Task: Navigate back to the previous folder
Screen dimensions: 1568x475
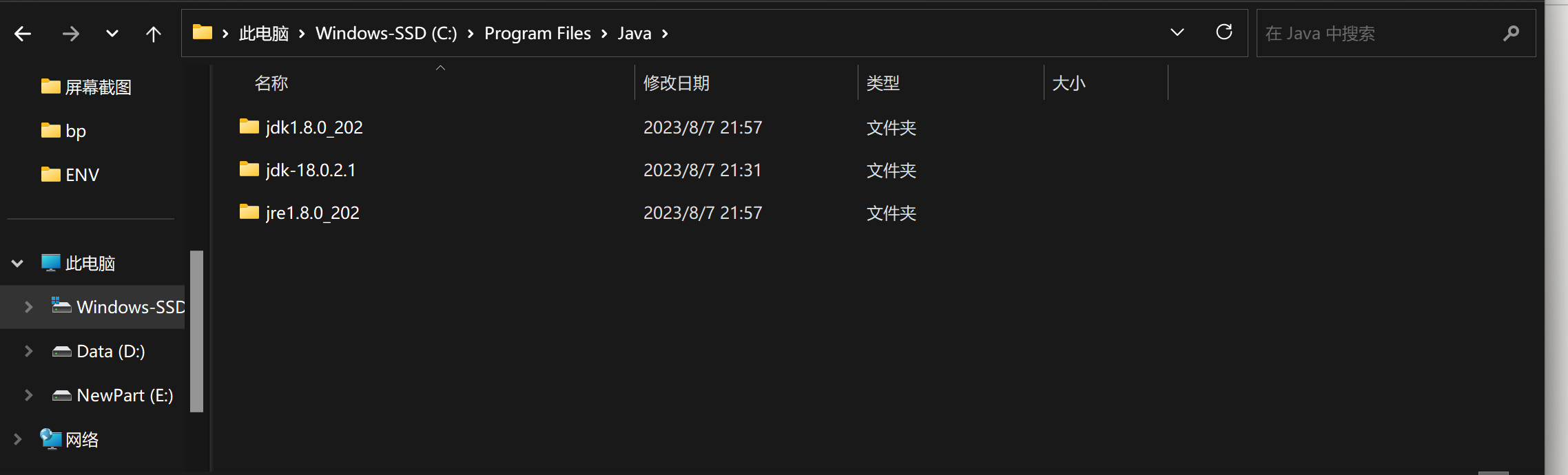Action: point(22,32)
